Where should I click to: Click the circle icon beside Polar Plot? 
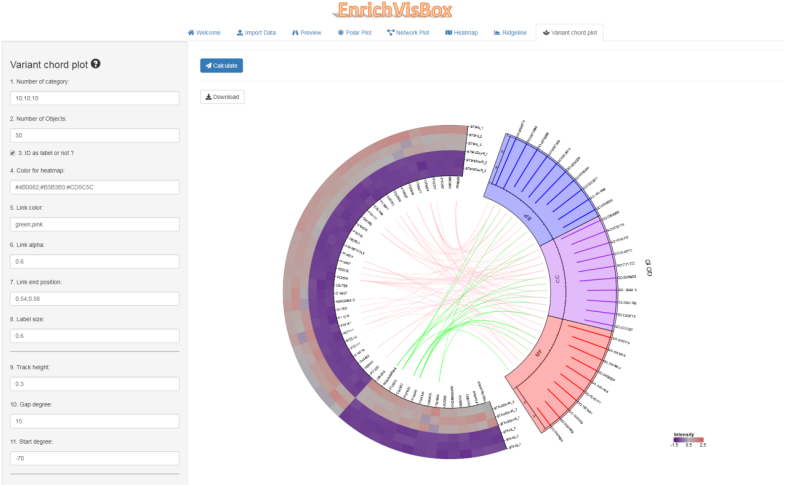pyautogui.click(x=341, y=33)
